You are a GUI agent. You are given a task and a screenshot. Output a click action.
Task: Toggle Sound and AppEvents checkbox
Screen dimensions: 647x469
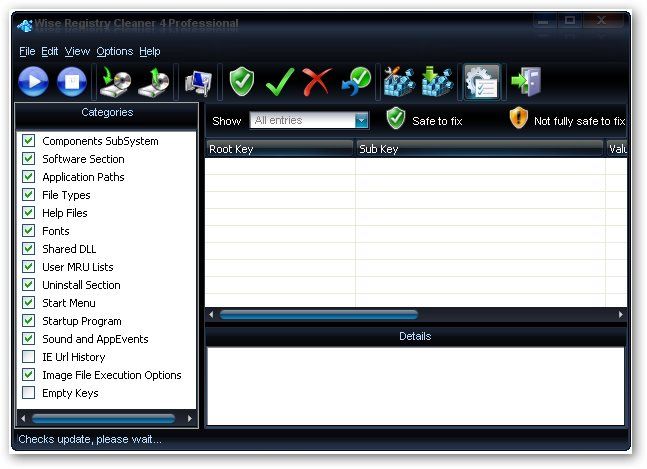point(28,338)
